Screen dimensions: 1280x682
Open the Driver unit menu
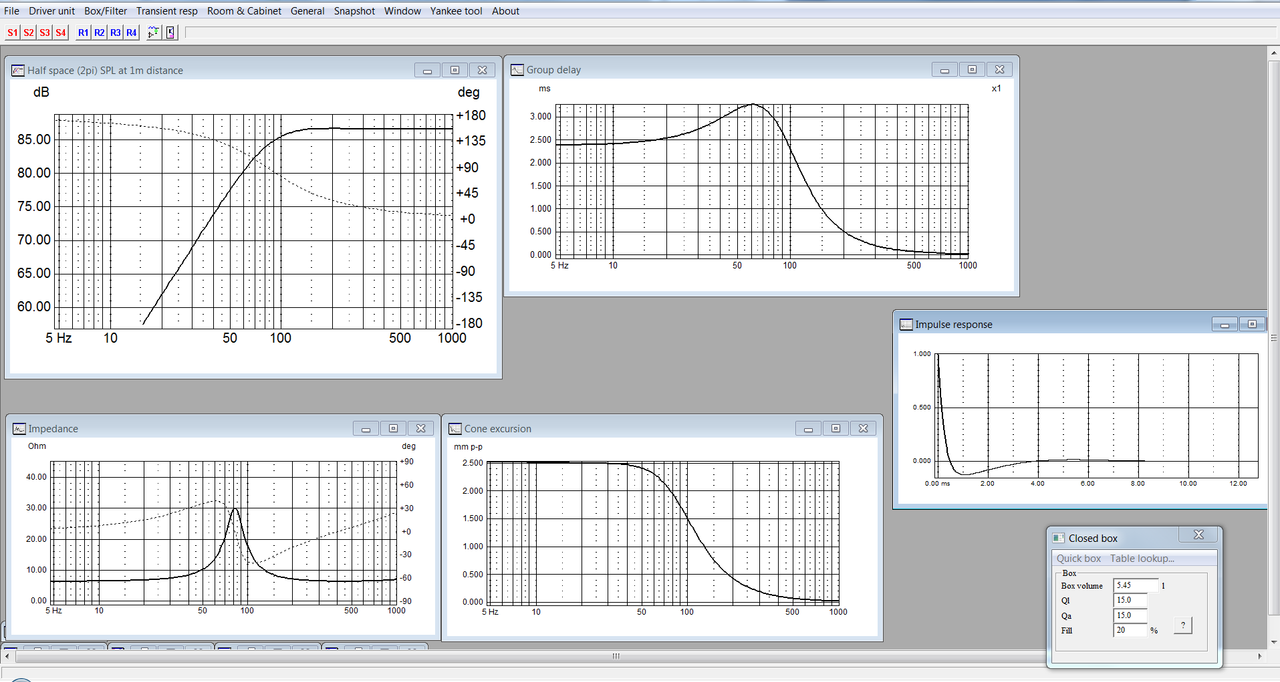click(x=52, y=11)
